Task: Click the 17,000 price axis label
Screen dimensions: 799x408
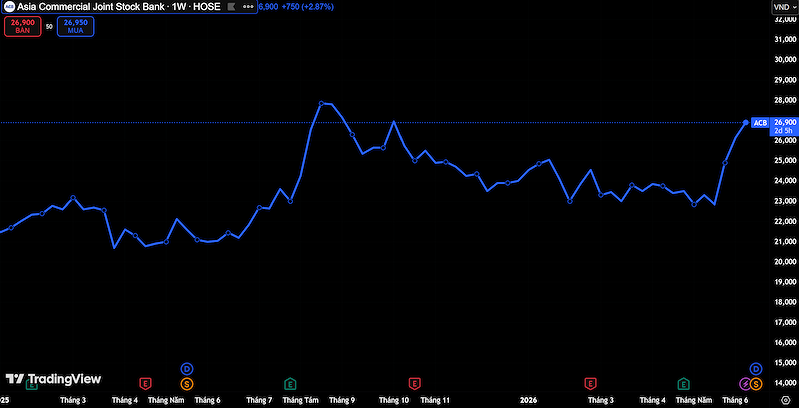Action: coord(785,322)
